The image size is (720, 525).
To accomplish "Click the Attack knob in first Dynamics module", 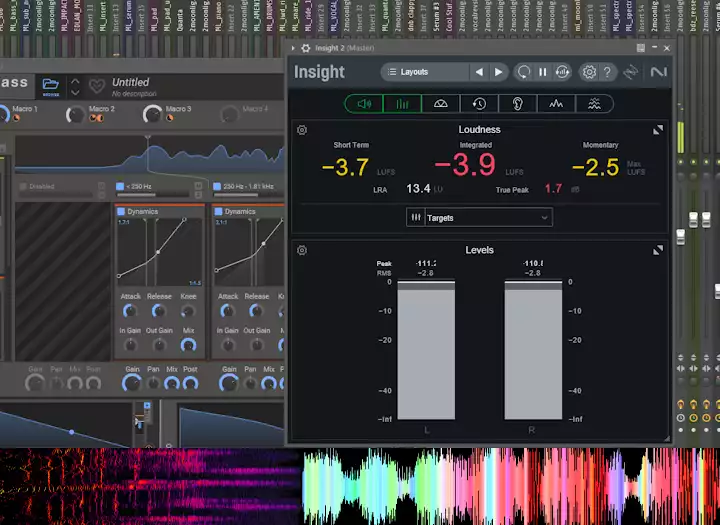I will [x=130, y=311].
